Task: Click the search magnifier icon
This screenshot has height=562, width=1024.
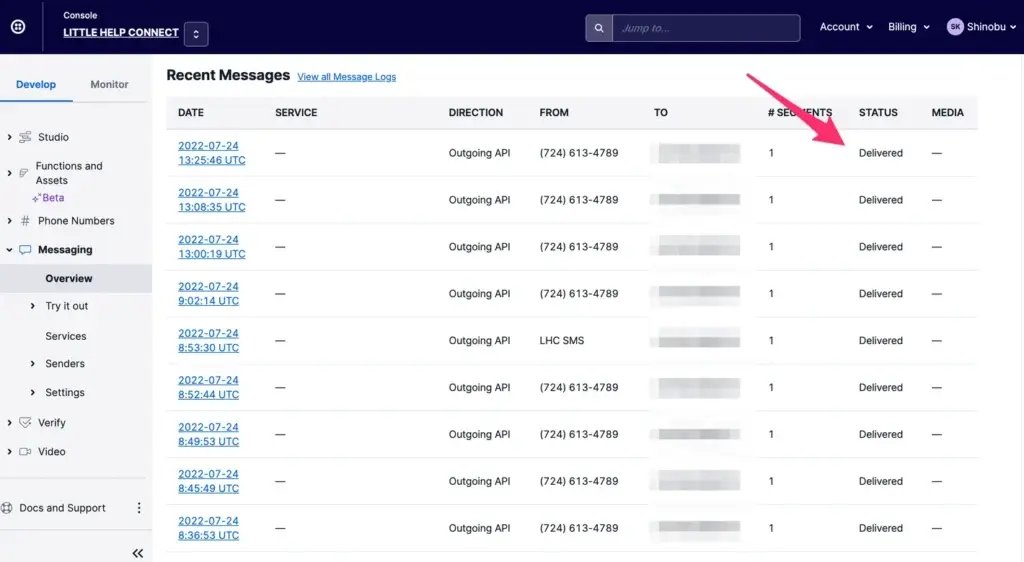Action: pos(598,28)
